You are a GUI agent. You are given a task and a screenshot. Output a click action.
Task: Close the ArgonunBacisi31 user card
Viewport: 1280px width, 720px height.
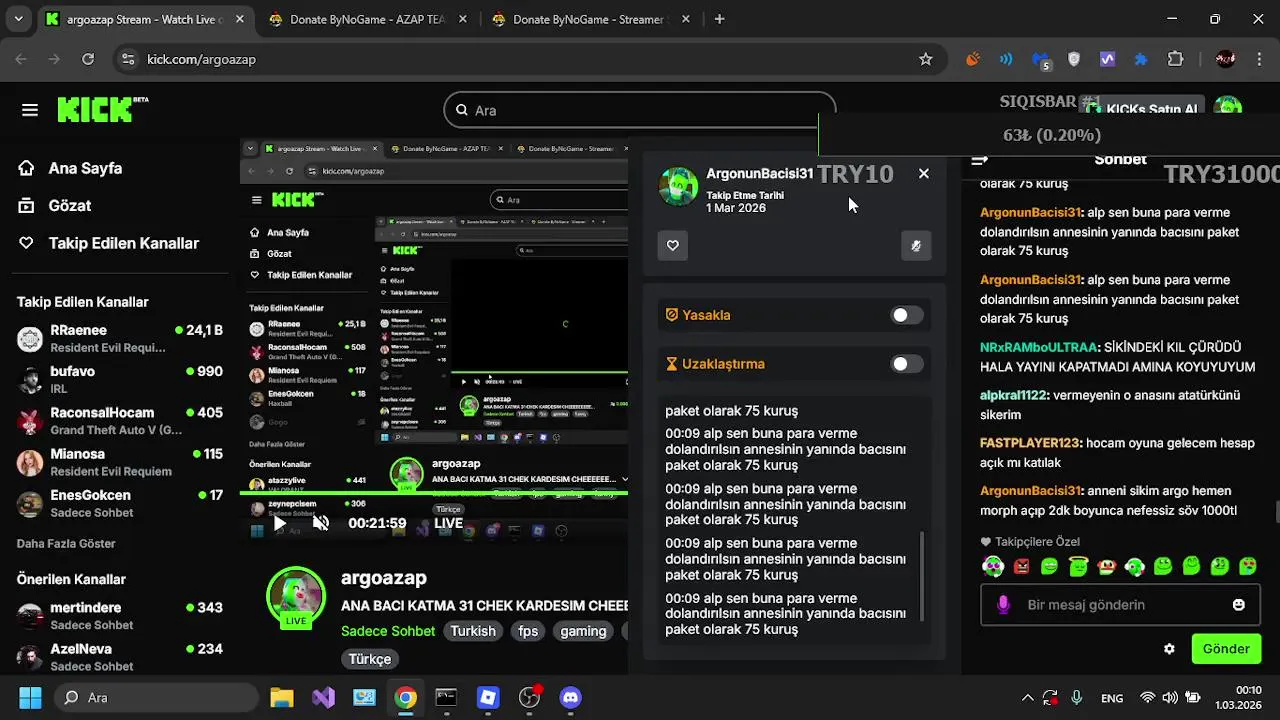click(x=924, y=173)
